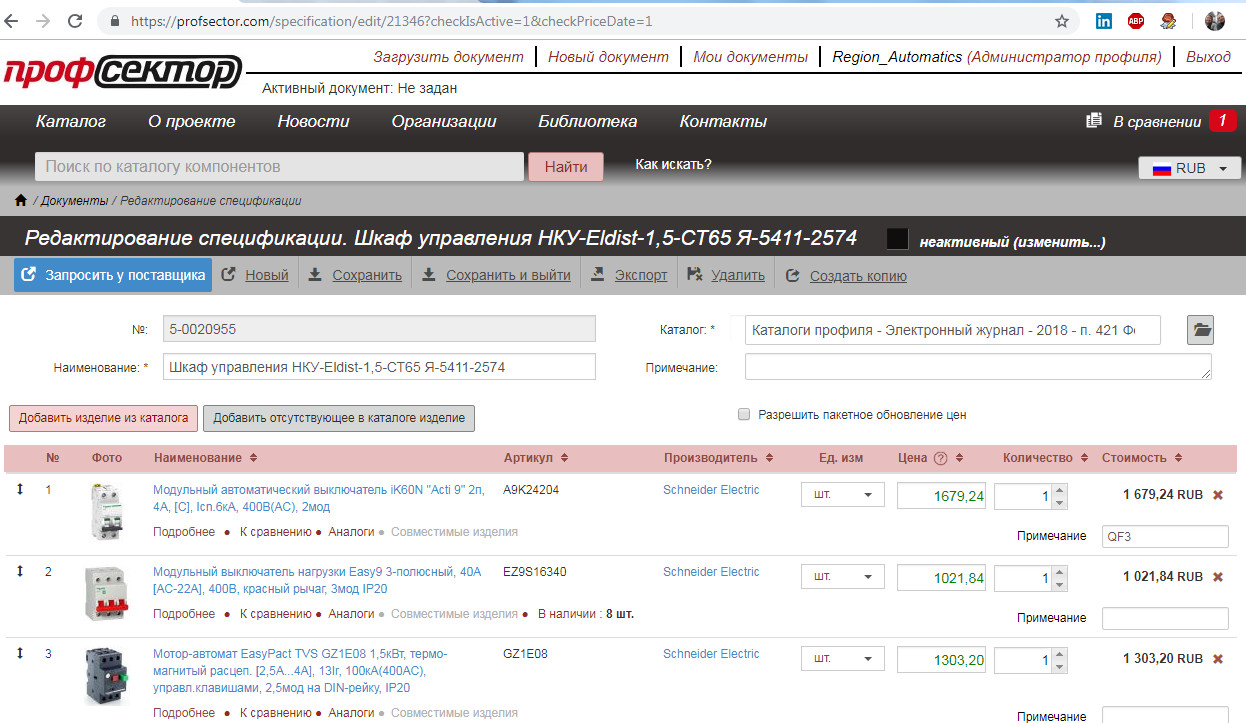
Task: Click the price help question mark icon
Action: (940, 458)
